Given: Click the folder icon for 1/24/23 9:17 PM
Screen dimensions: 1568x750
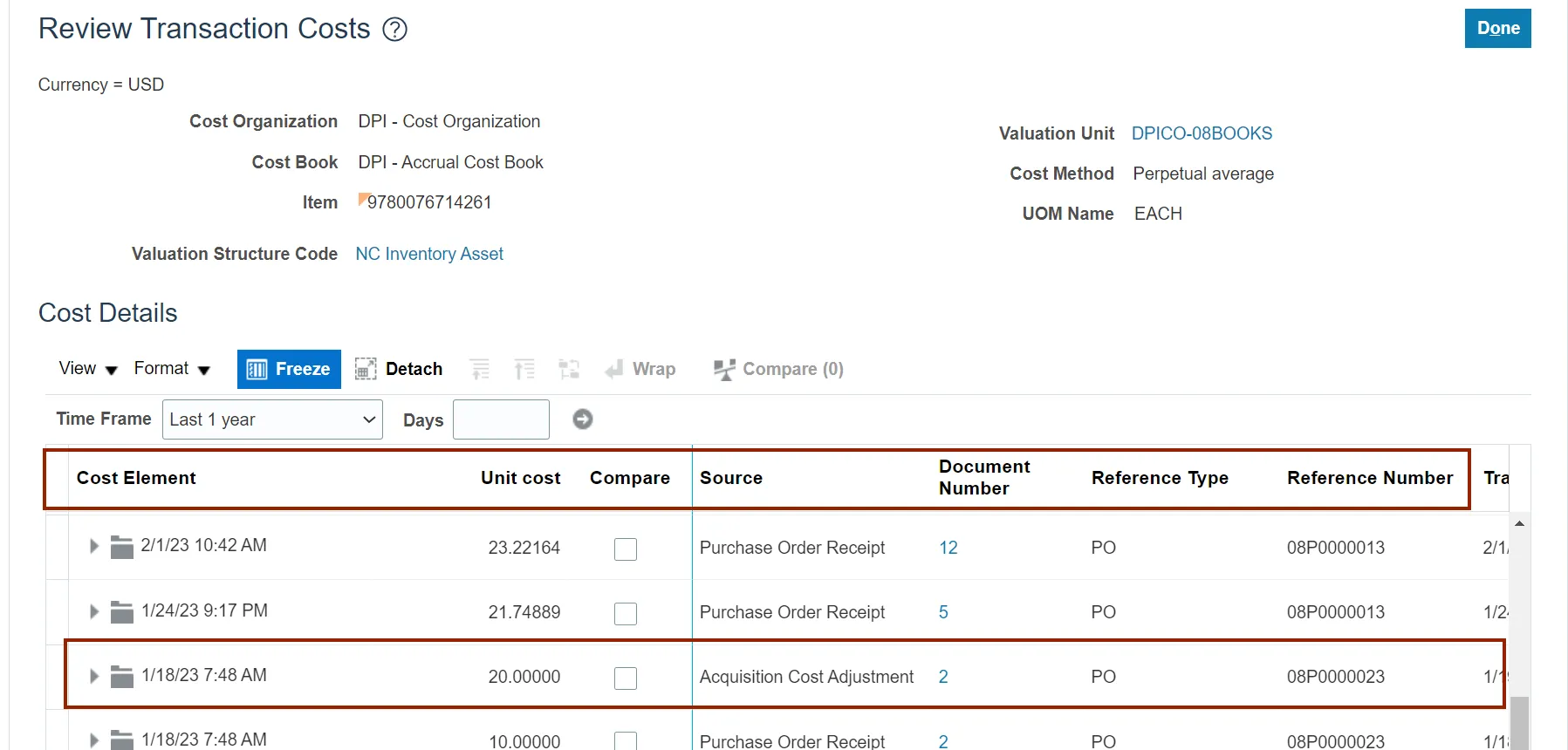Looking at the screenshot, I should pos(122,612).
